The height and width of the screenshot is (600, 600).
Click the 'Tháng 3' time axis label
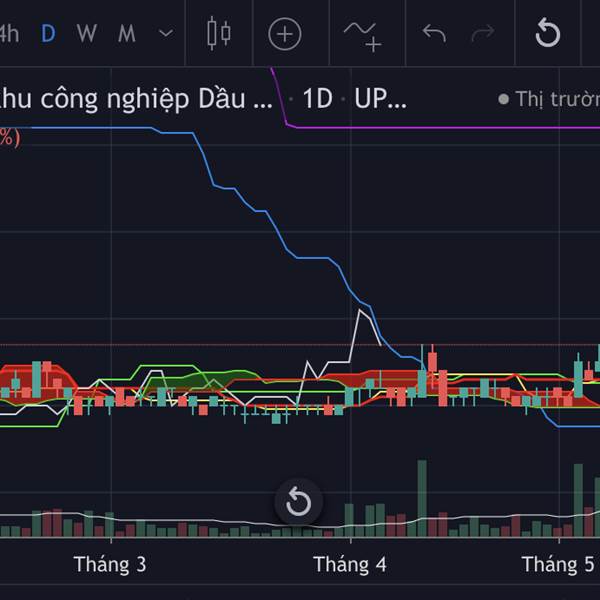110,564
